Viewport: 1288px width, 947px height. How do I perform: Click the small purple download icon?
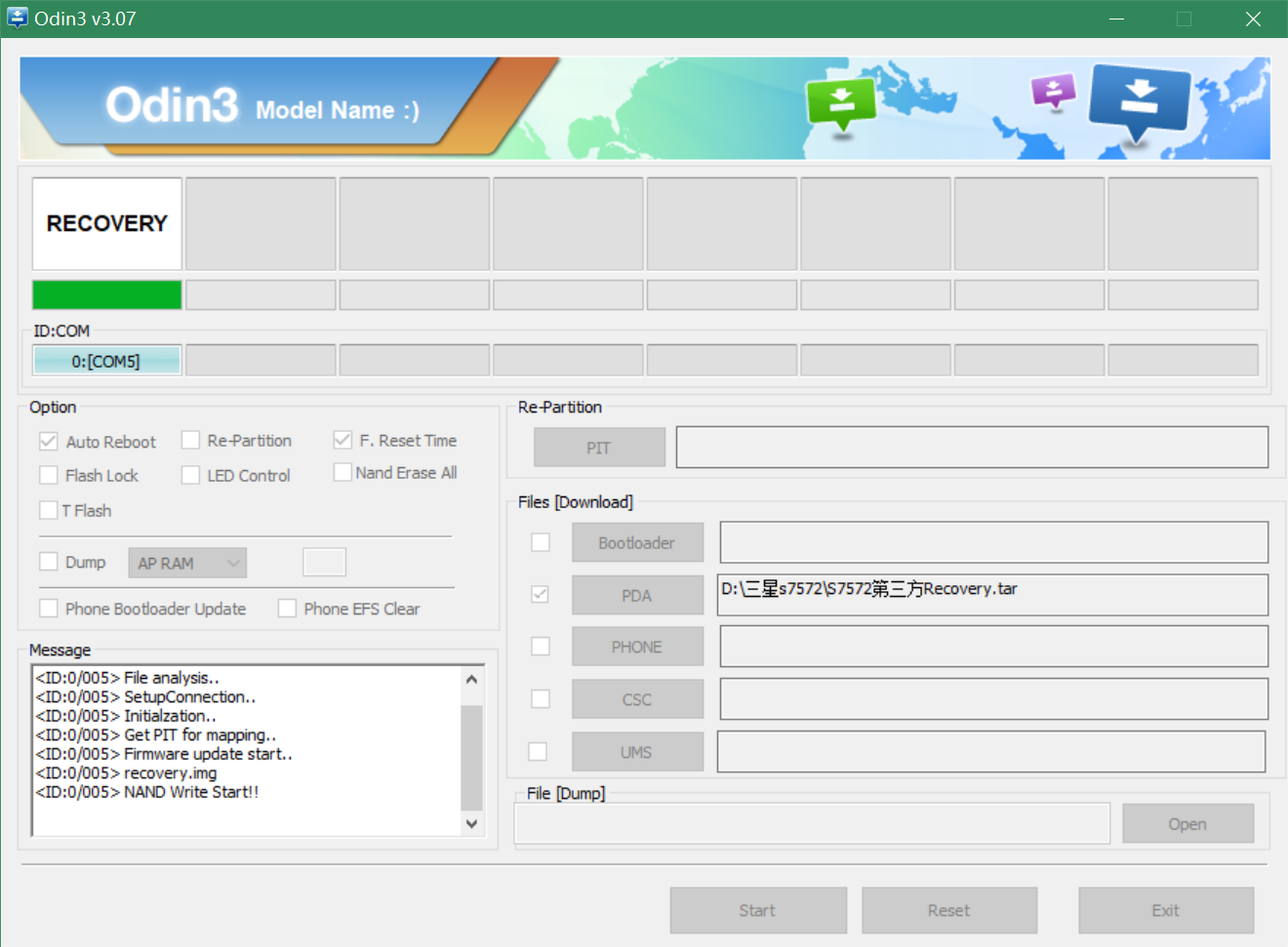(1053, 93)
